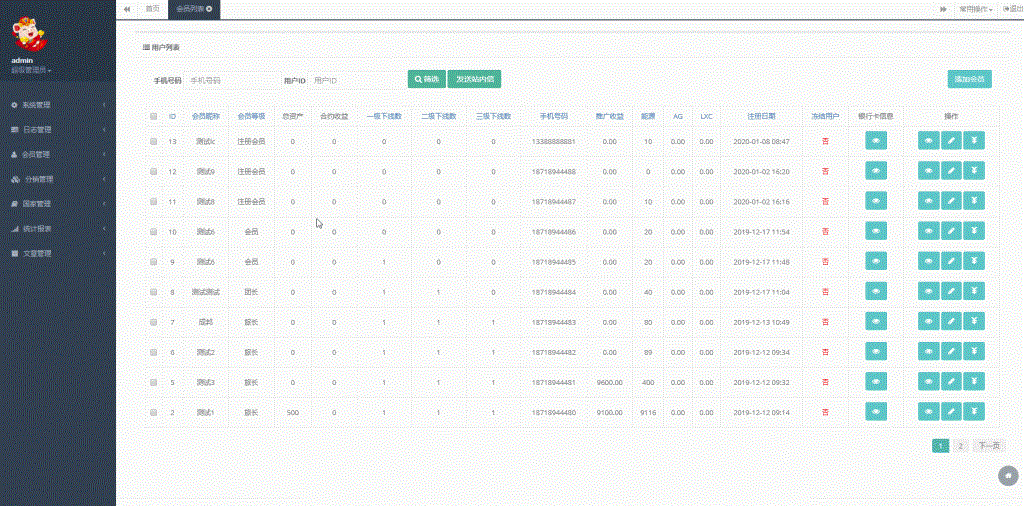Close the 会员列表 tab via its x icon

point(209,8)
